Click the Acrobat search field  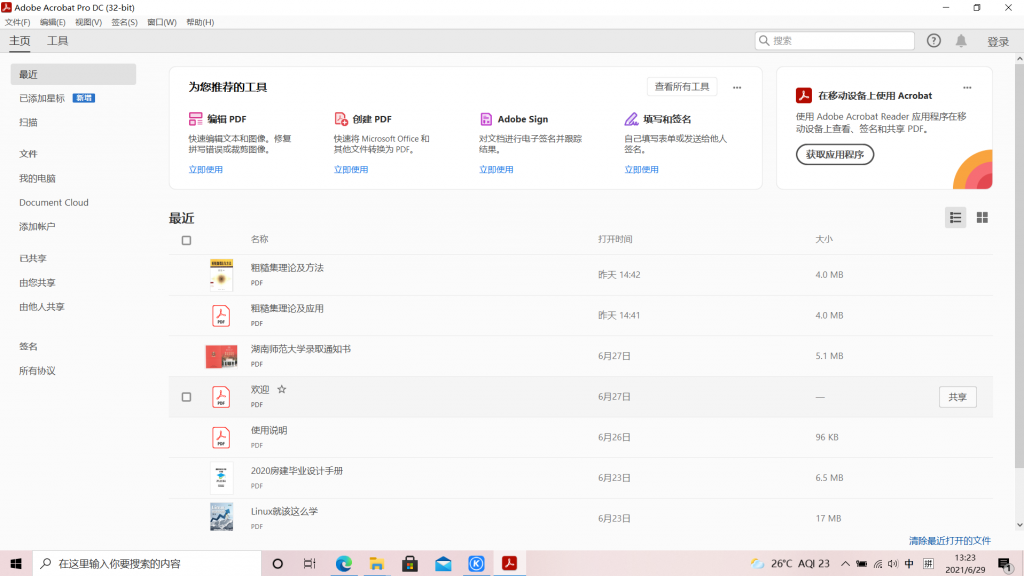coord(835,40)
